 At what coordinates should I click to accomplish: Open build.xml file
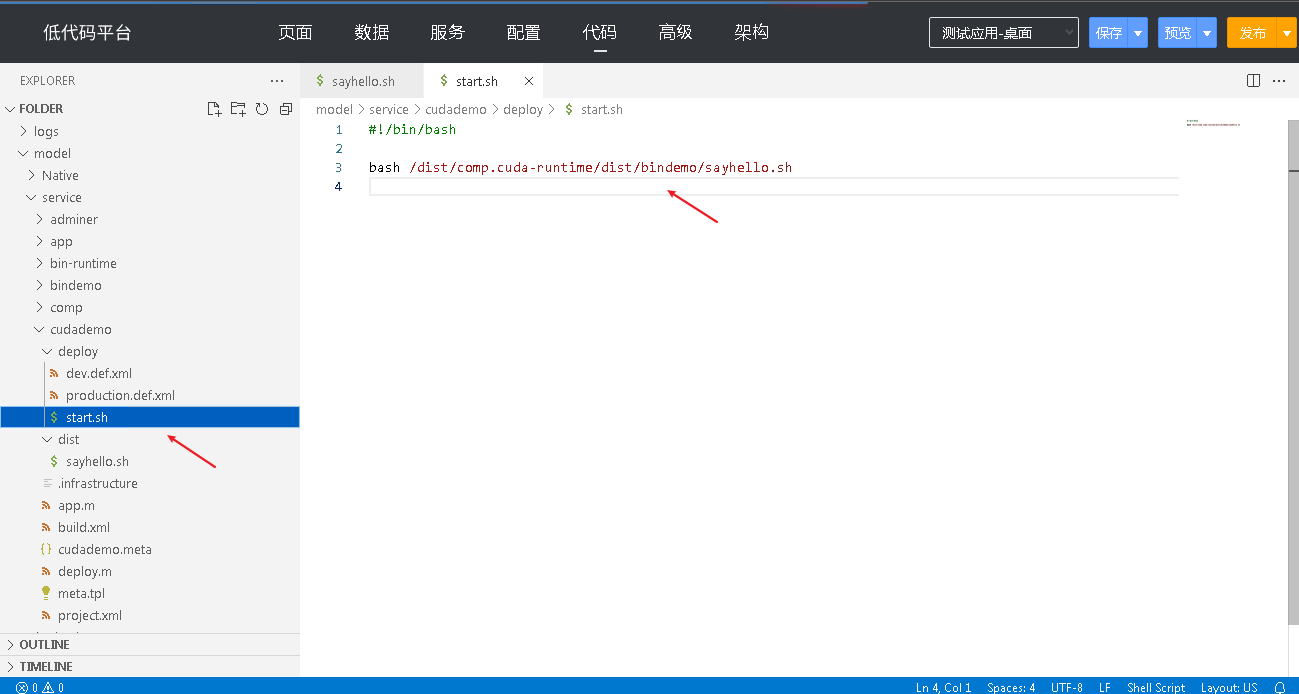(84, 527)
